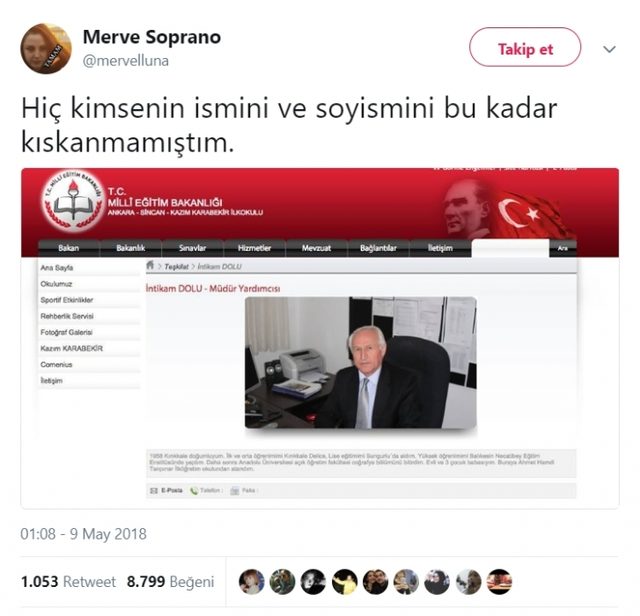The image size is (640, 616).
Task: Select the İletişim tab in the top navigation
Action: (x=440, y=248)
